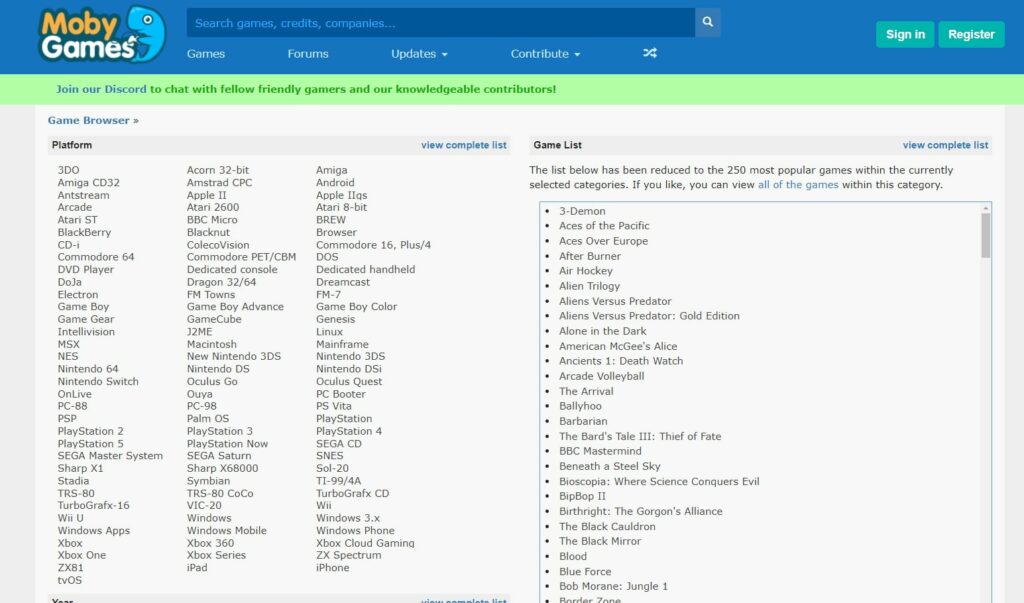Select the SEGA Master System platform
The image size is (1024, 603).
click(110, 456)
